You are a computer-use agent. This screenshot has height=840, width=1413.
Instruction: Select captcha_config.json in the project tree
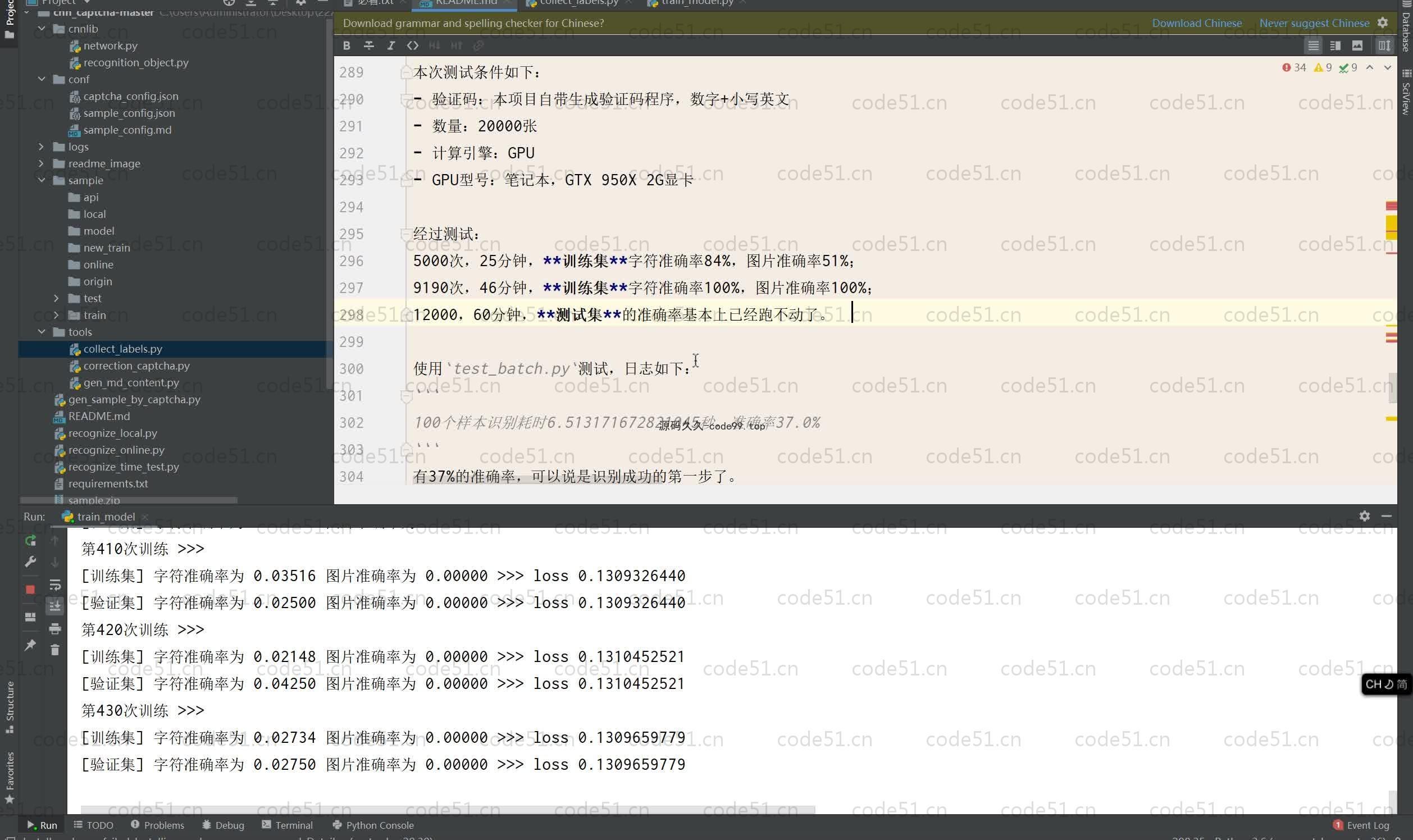[x=130, y=95]
